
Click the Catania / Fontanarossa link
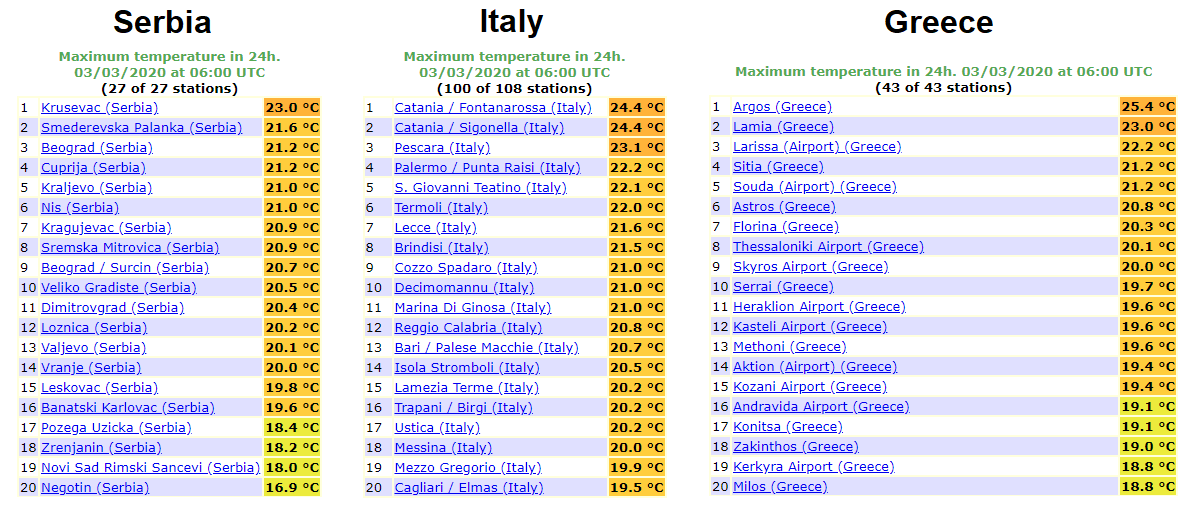[x=492, y=107]
